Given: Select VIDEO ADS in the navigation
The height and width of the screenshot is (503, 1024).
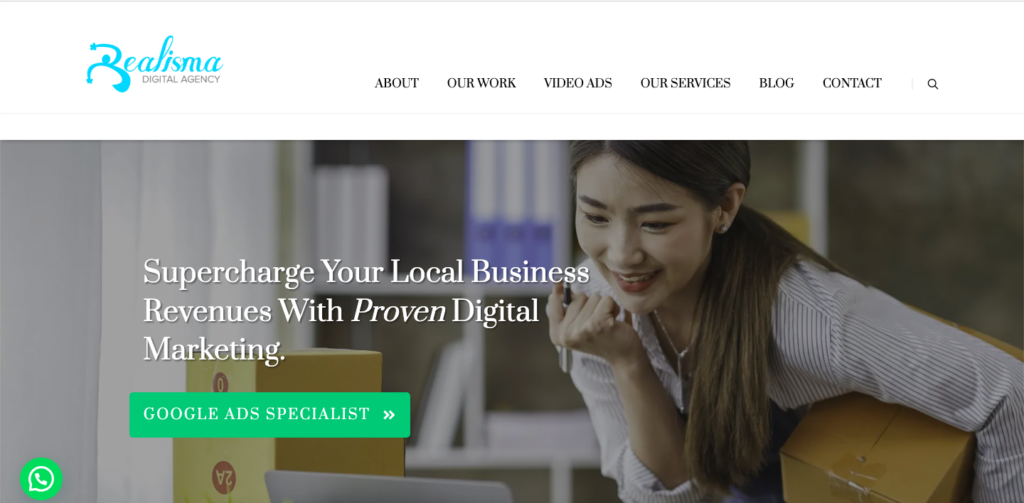Looking at the screenshot, I should 578,84.
